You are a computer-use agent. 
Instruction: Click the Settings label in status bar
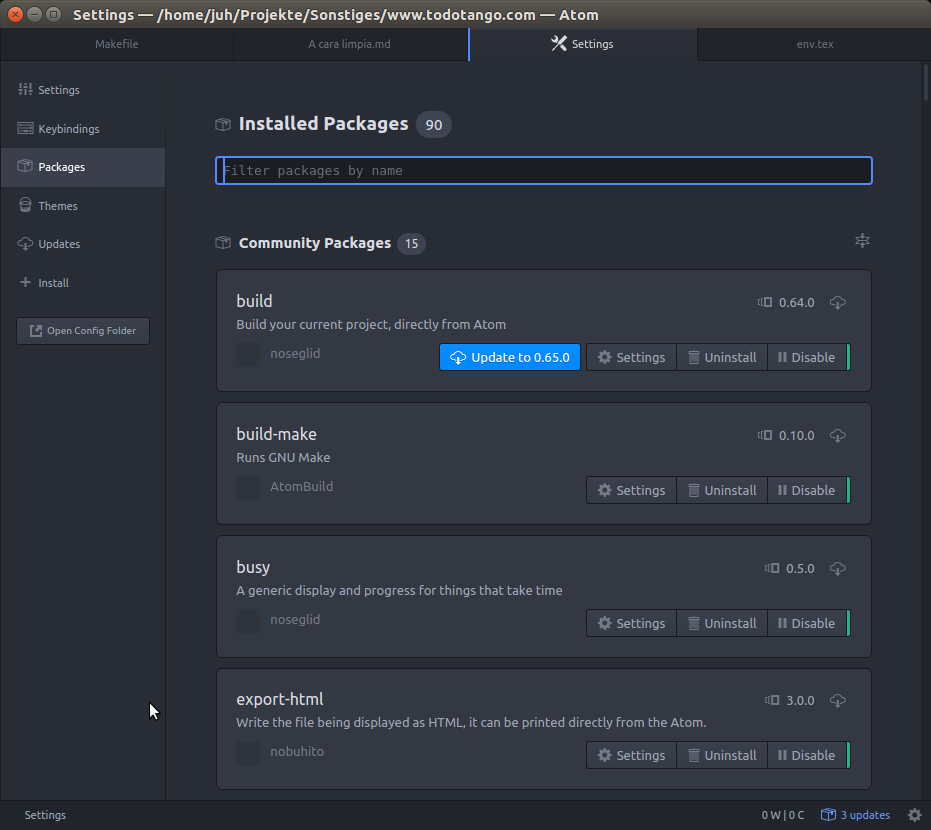pos(45,815)
